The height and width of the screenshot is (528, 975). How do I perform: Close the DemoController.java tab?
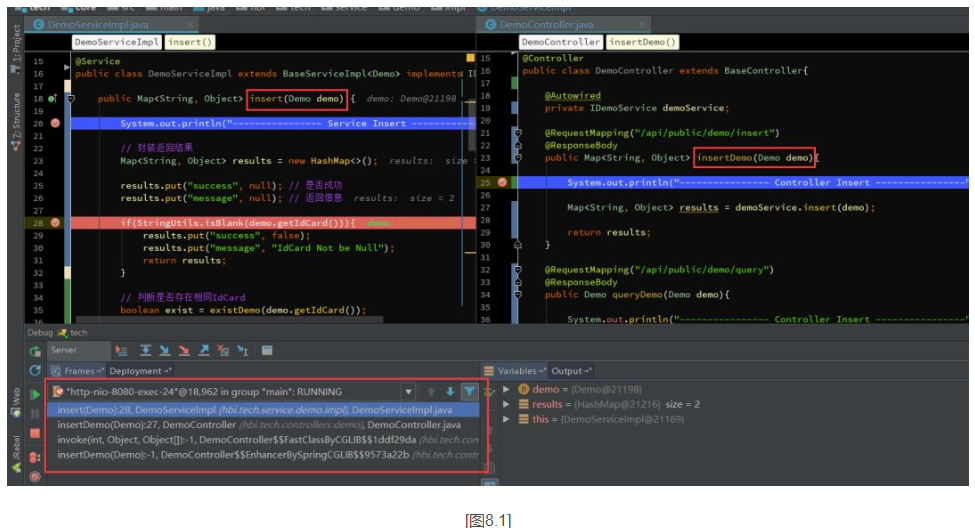click(x=642, y=24)
